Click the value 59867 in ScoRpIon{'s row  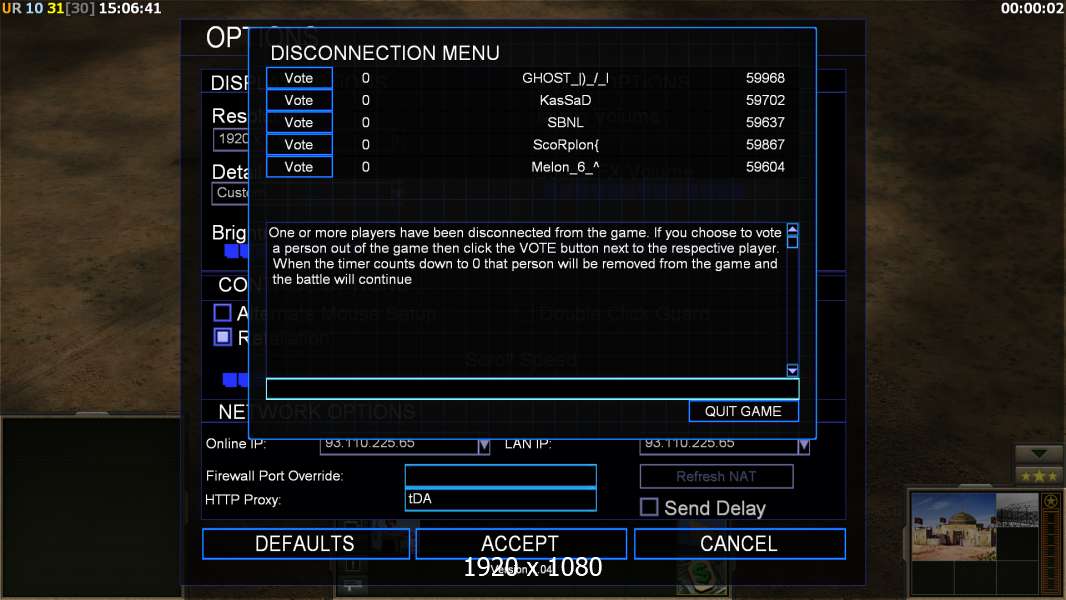pyautogui.click(x=765, y=145)
